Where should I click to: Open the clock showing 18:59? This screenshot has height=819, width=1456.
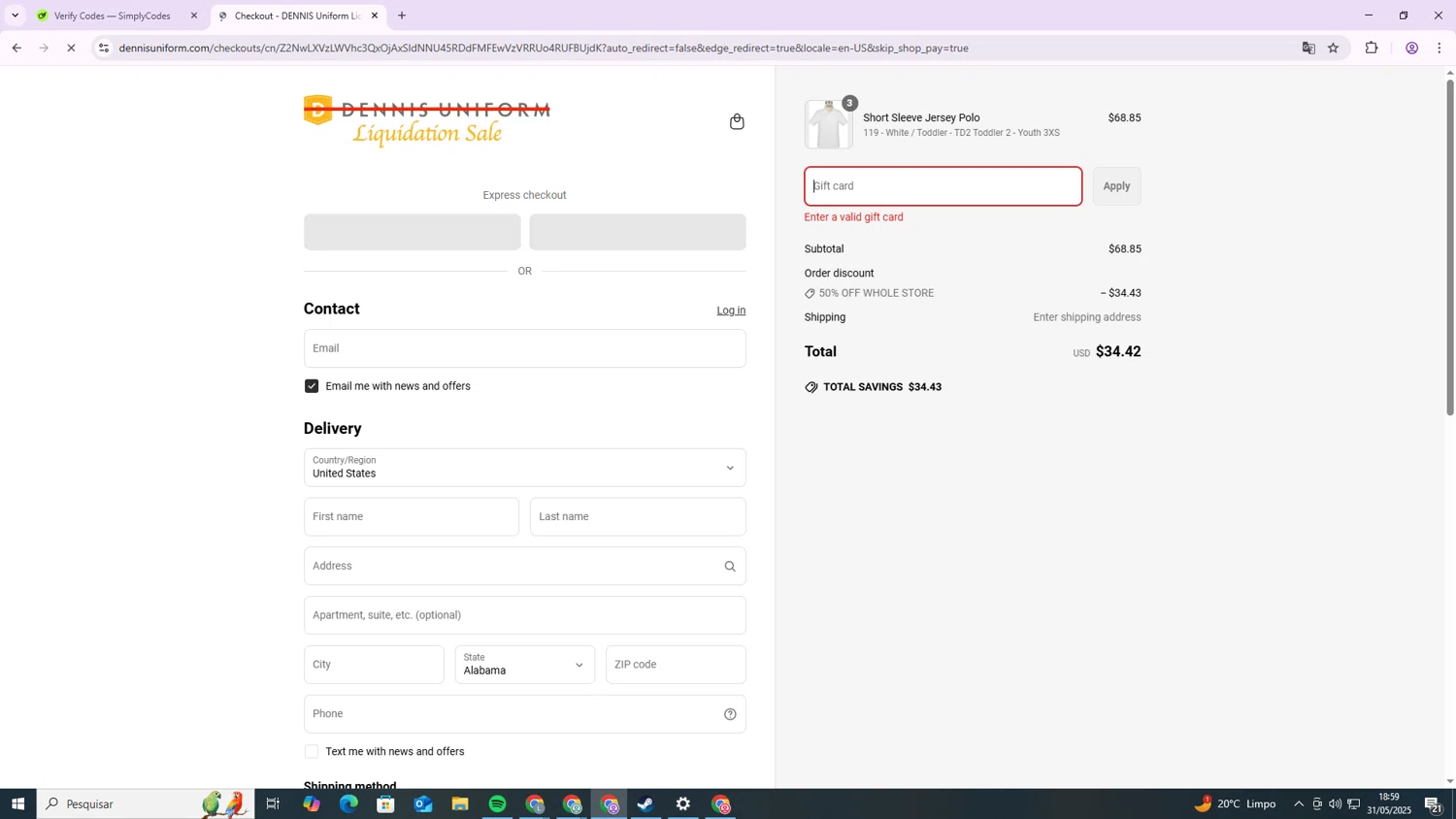1389,804
